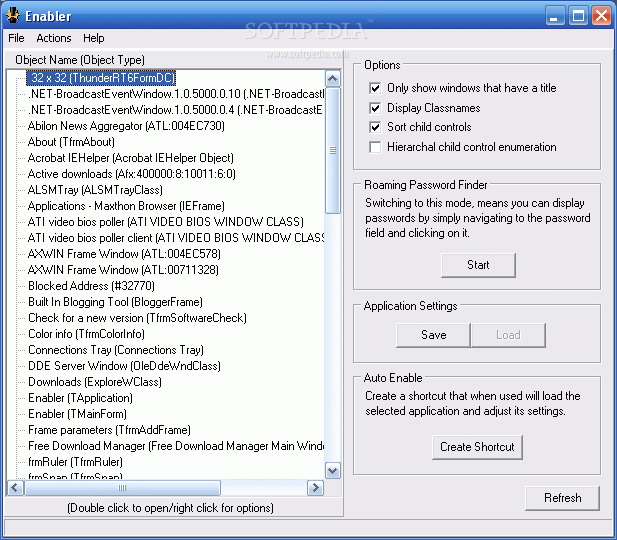Select Applications - Maxthon Browser entry
Viewport: 617px width, 540px height.
126,206
